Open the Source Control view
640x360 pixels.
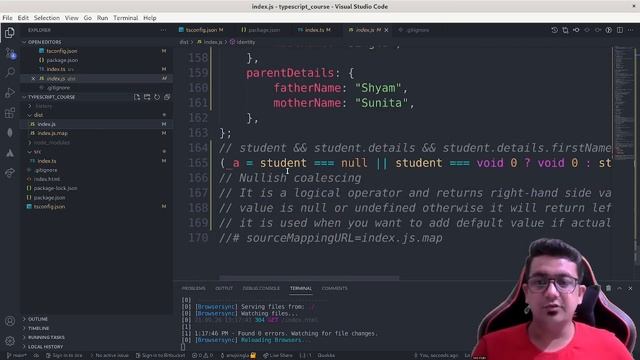[10, 53]
